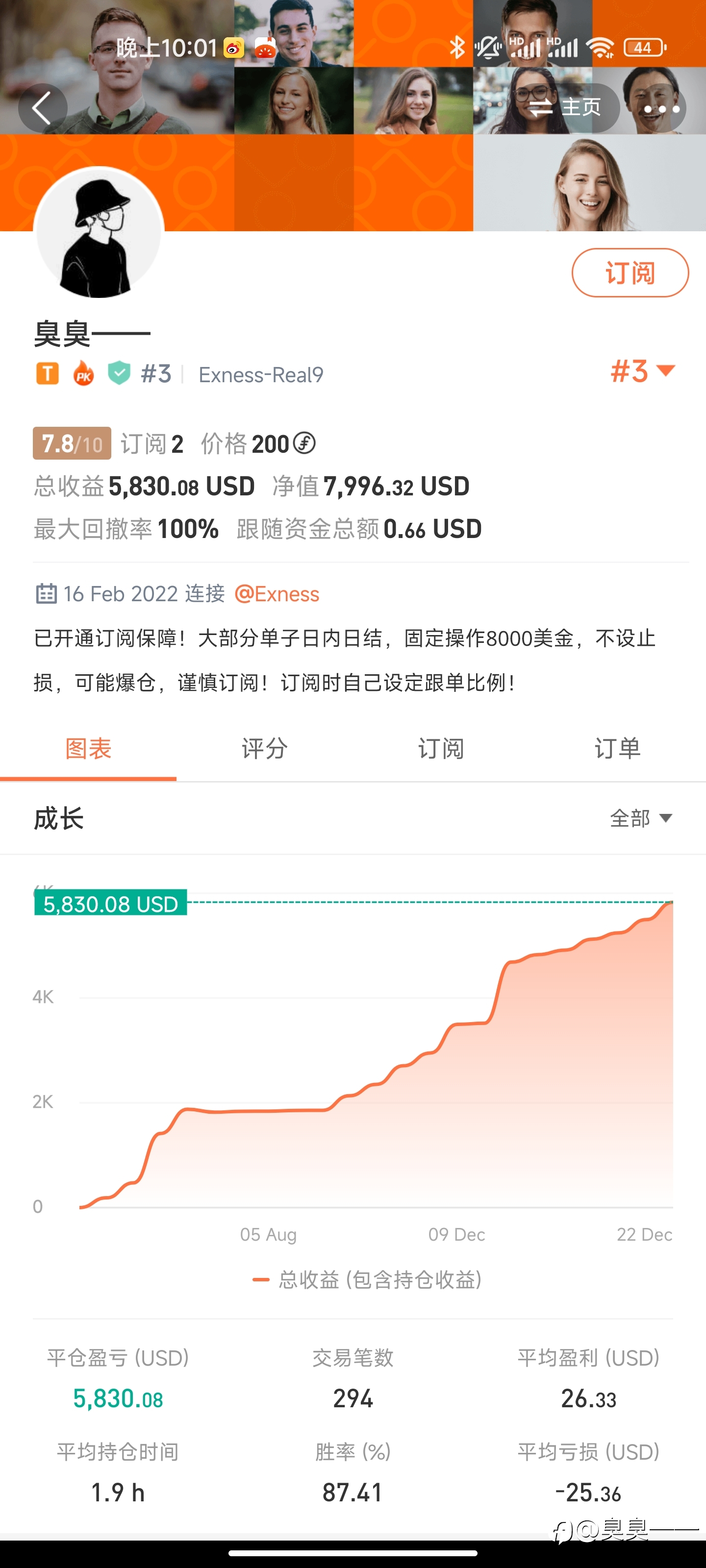Expand the #3 account dropdown
Viewport: 706px width, 1568px height.
(x=643, y=371)
